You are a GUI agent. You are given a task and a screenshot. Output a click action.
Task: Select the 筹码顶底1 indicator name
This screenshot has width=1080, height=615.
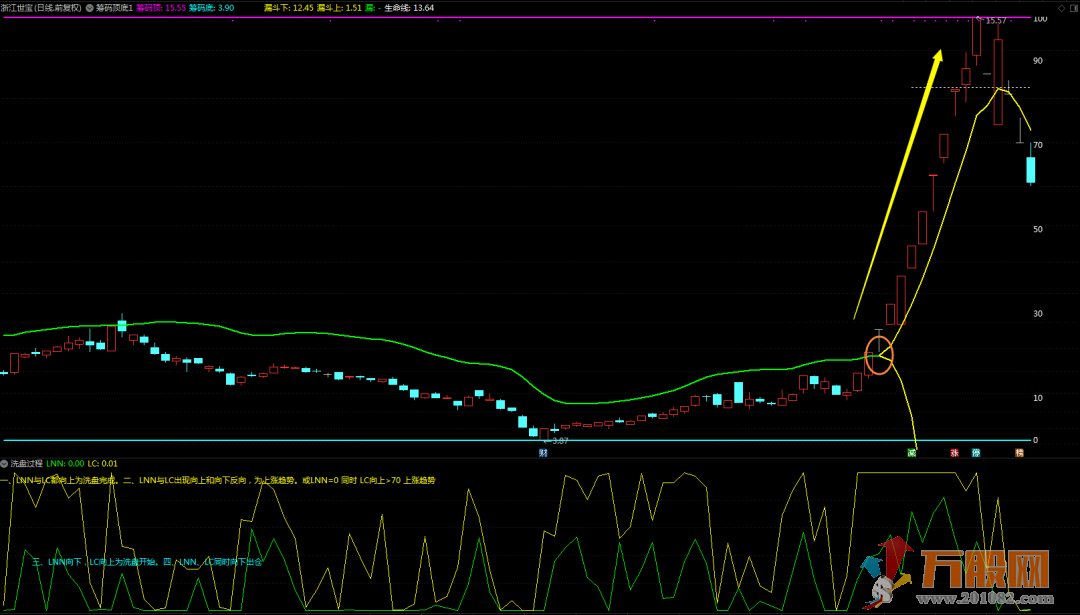(x=114, y=7)
